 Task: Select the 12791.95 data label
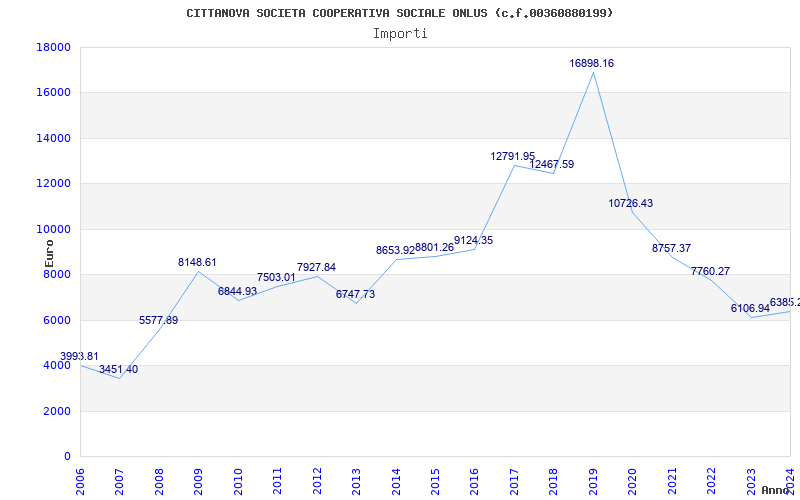click(x=513, y=157)
